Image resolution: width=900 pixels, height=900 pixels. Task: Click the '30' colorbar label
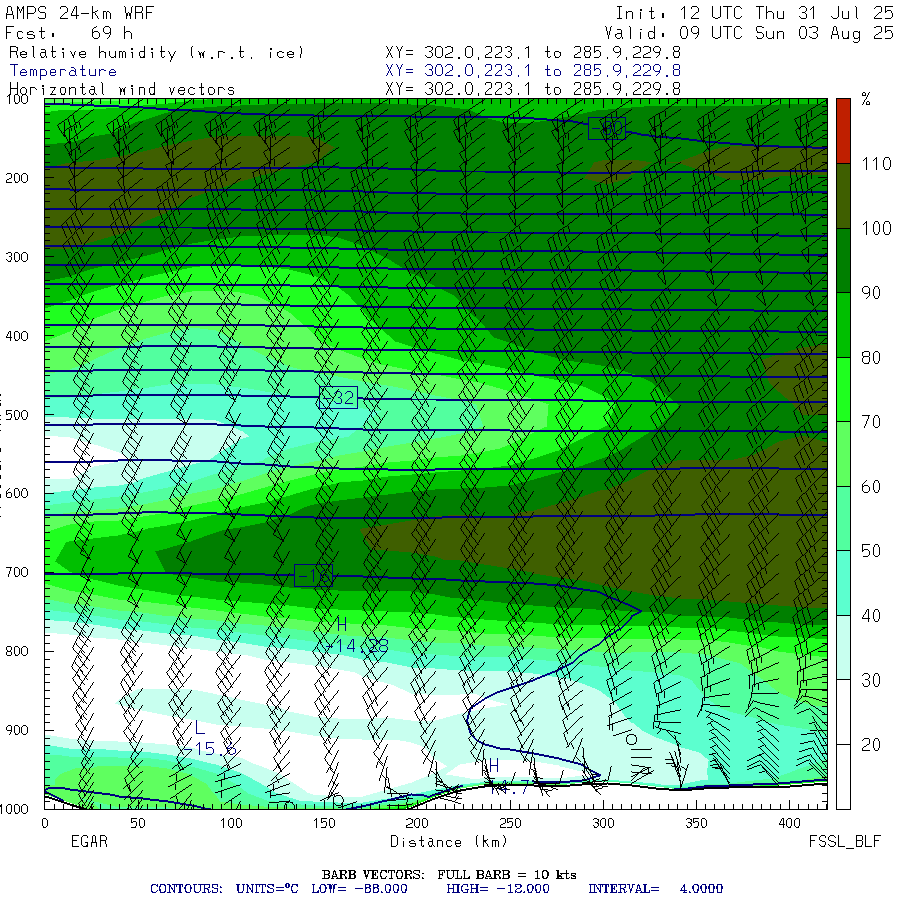click(x=871, y=681)
